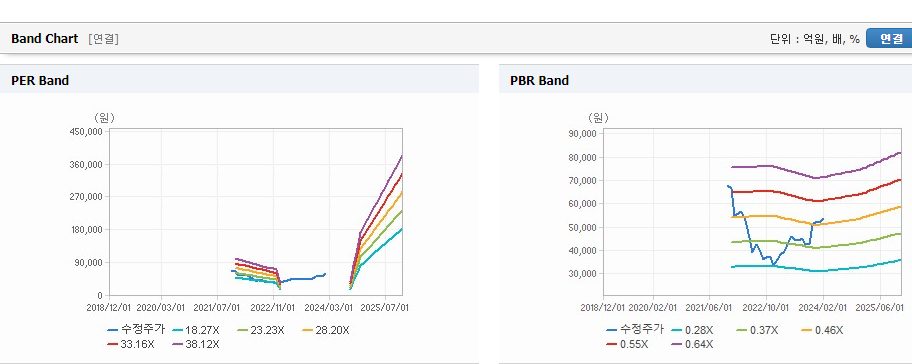This screenshot has height=364, width=912.
Task: Toggle the 0.64X legend entry
Action: pyautogui.click(x=692, y=344)
